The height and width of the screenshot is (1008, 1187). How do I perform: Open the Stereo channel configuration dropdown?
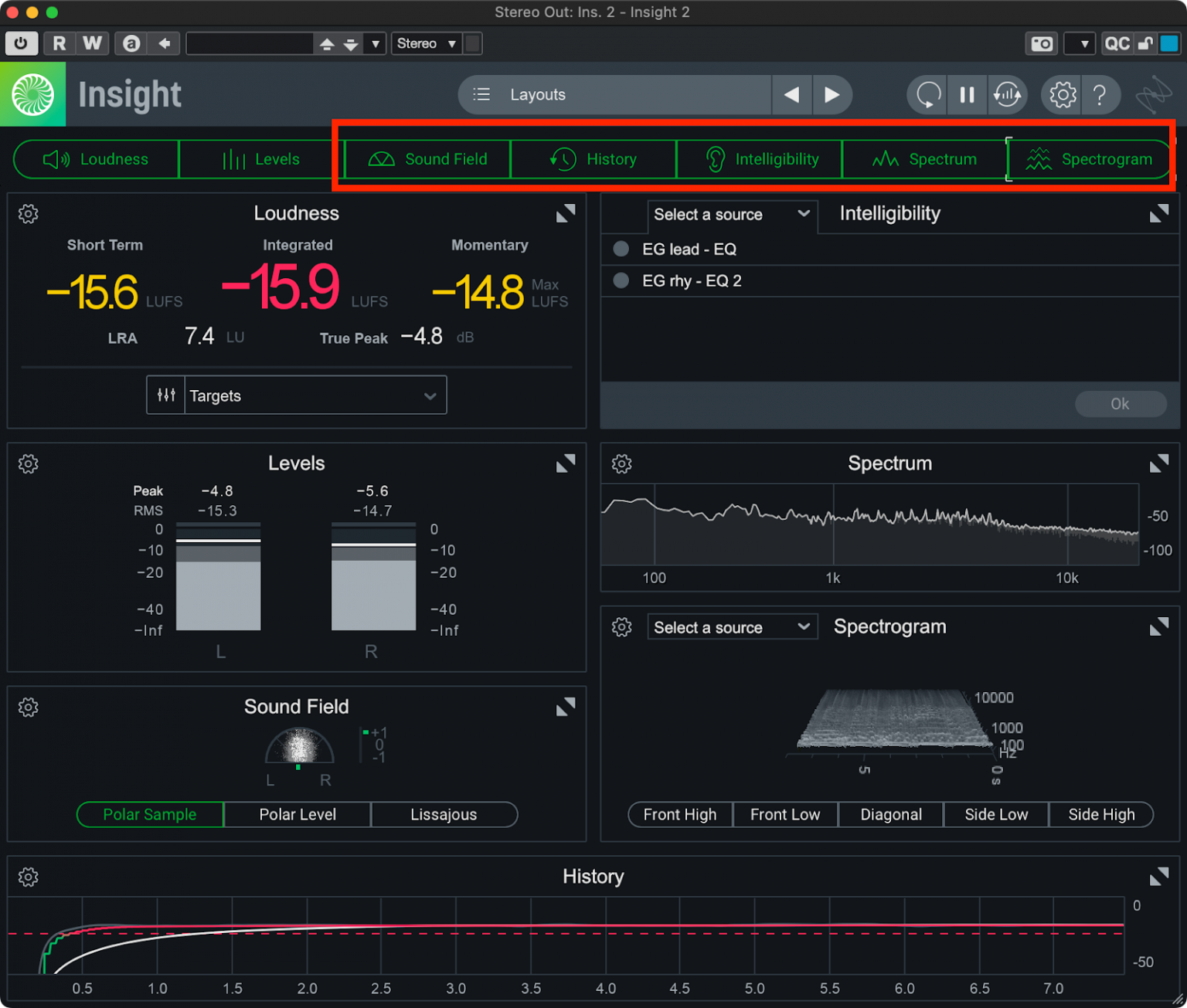point(426,43)
